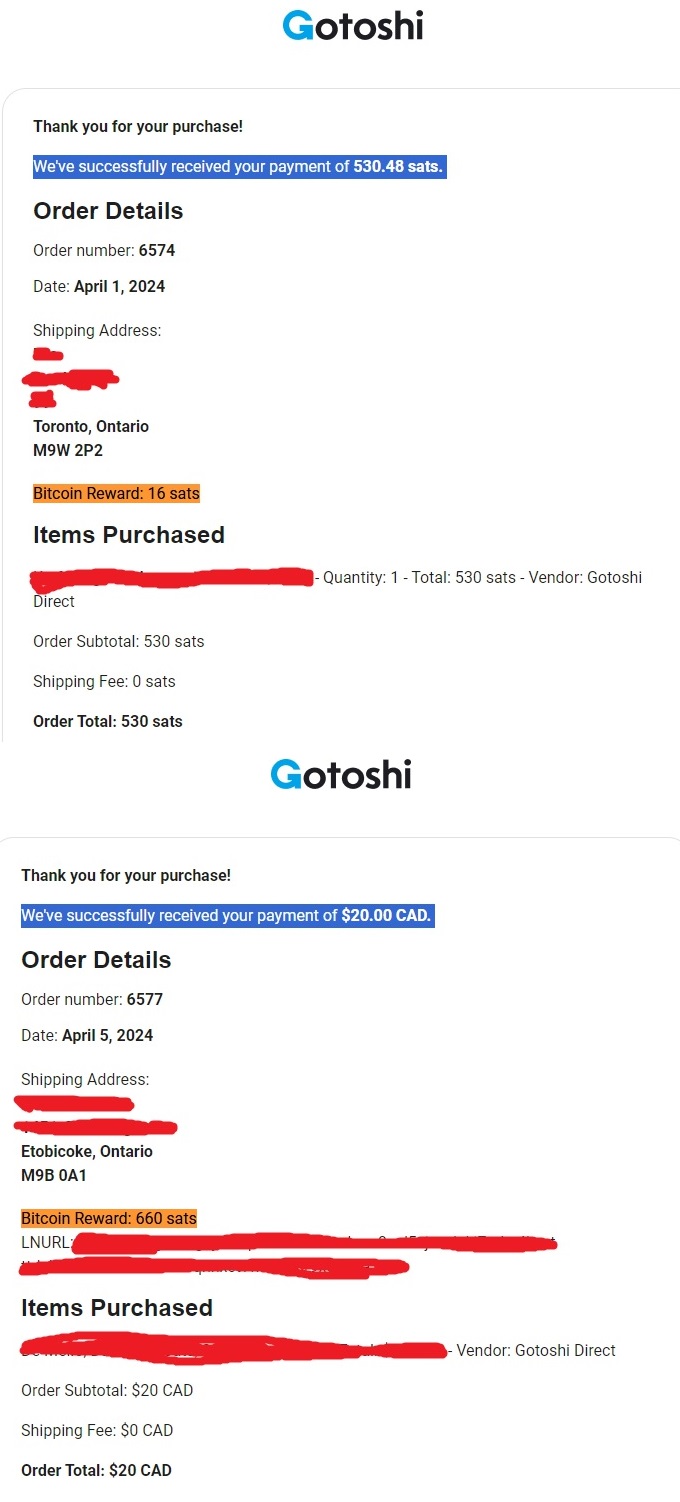Click the Order Total: $20 CAD line
This screenshot has width=680, height=1502.
(x=96, y=1470)
